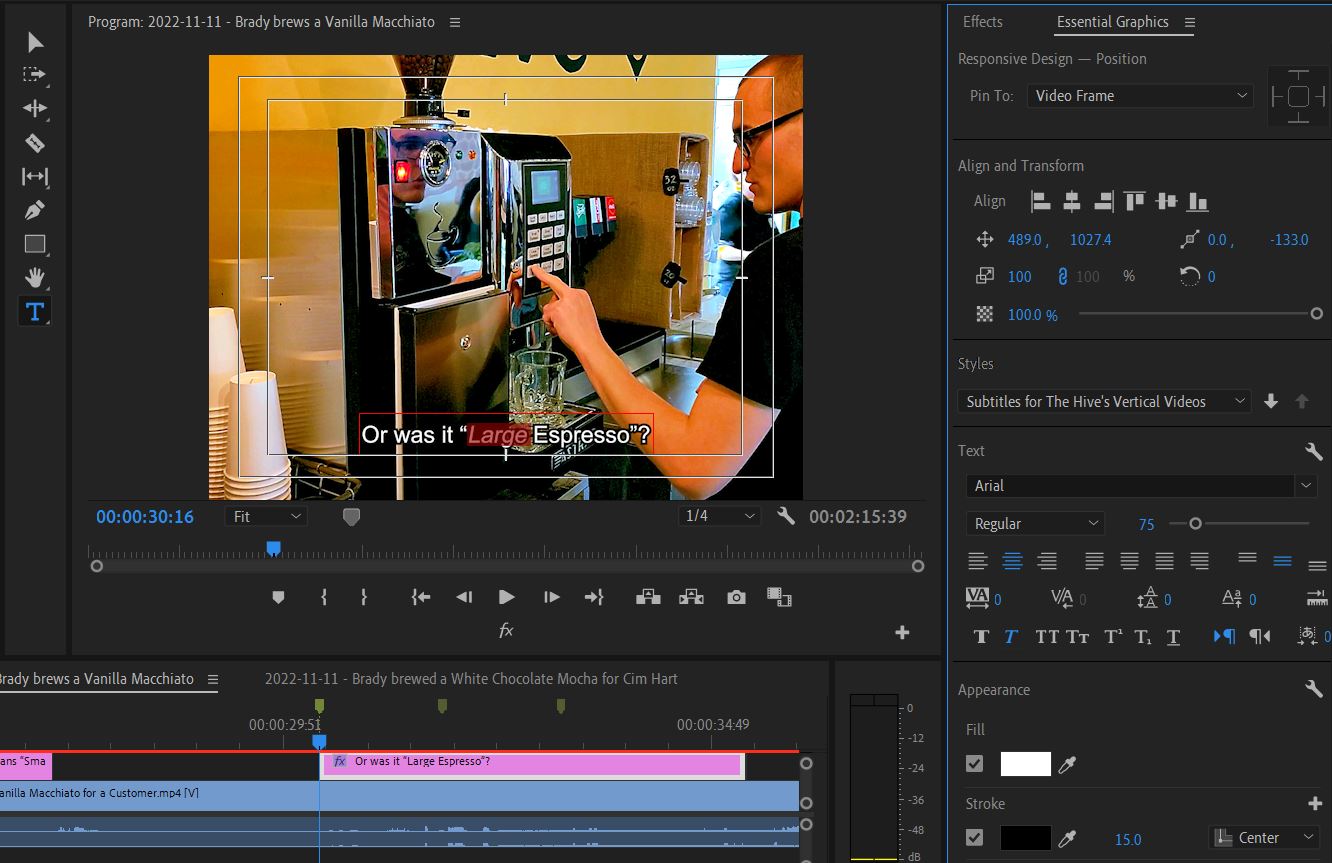Select the Hand tool

pos(35,278)
